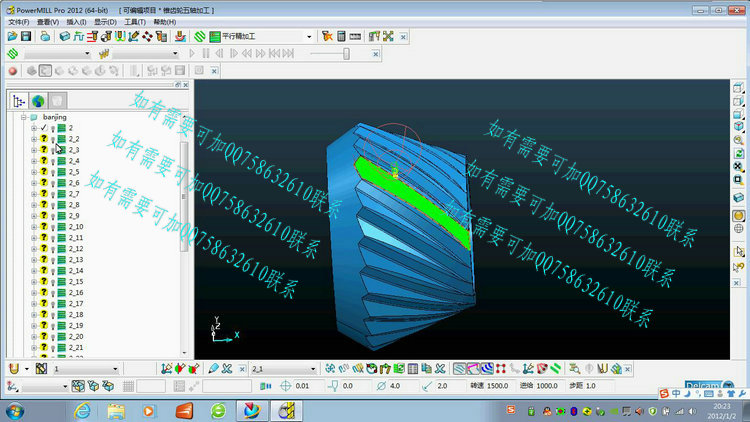
Task: Open the block definition tool
Action: [x=65, y=36]
